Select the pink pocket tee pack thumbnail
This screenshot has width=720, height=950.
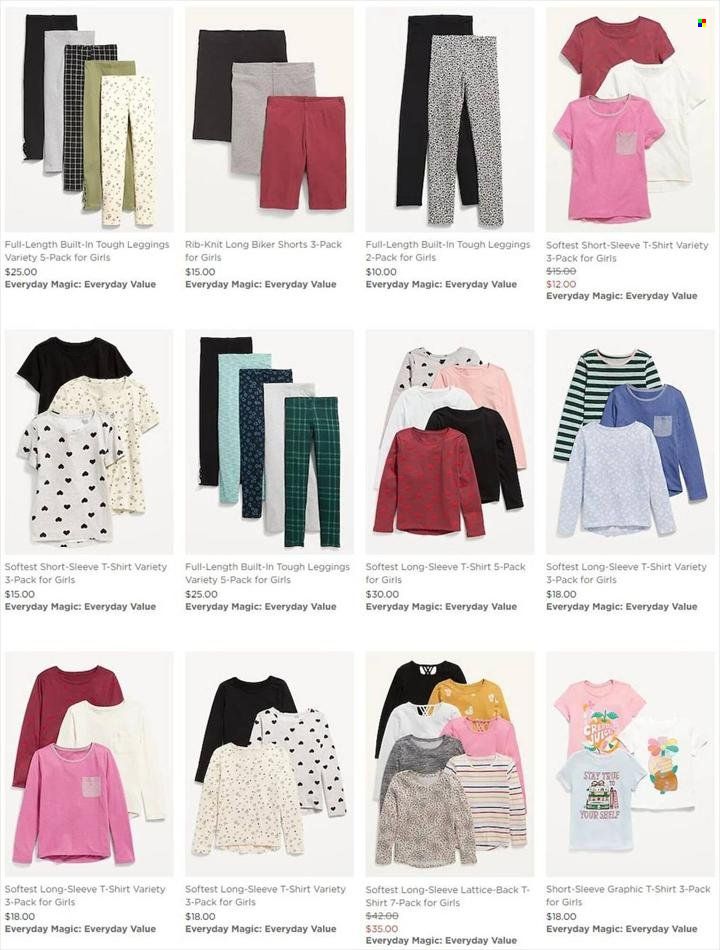pyautogui.click(x=630, y=120)
